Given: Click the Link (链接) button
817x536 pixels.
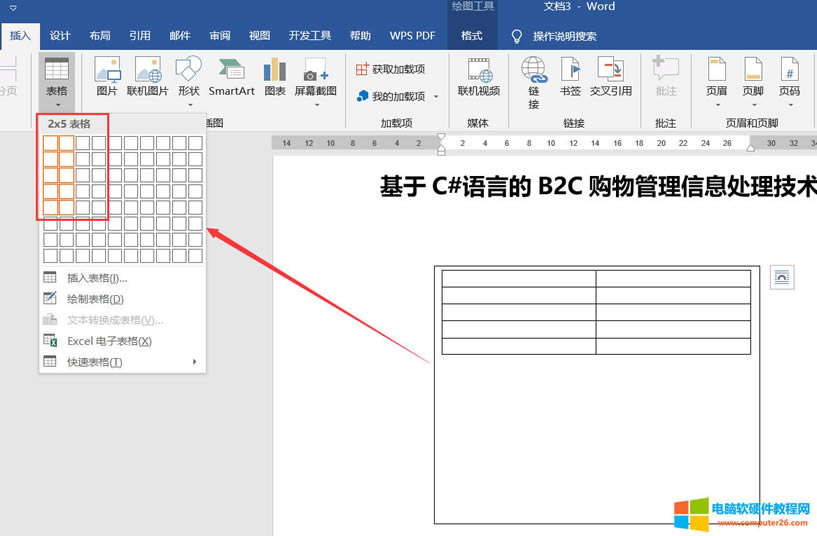Looking at the screenshot, I should [x=534, y=78].
